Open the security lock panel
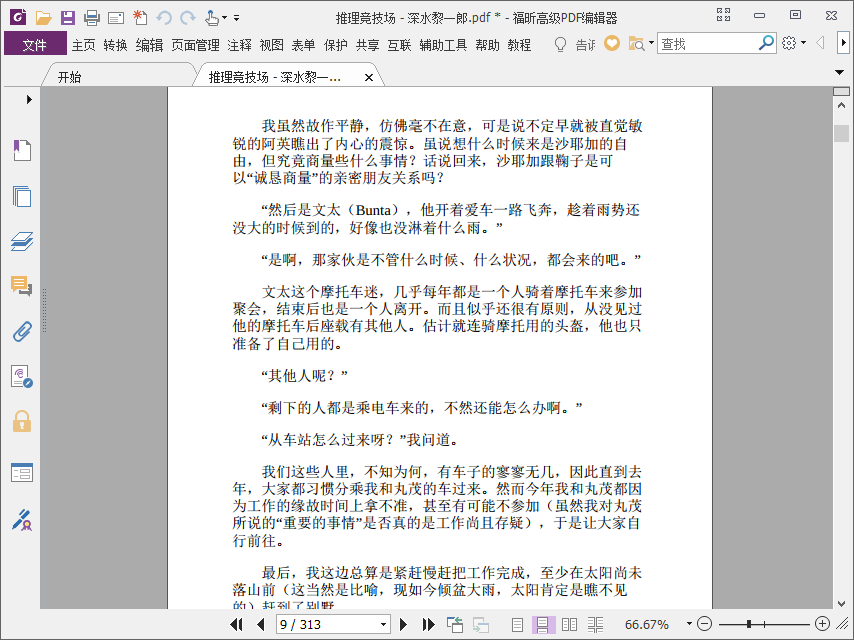The height and width of the screenshot is (640, 854). pyautogui.click(x=22, y=422)
